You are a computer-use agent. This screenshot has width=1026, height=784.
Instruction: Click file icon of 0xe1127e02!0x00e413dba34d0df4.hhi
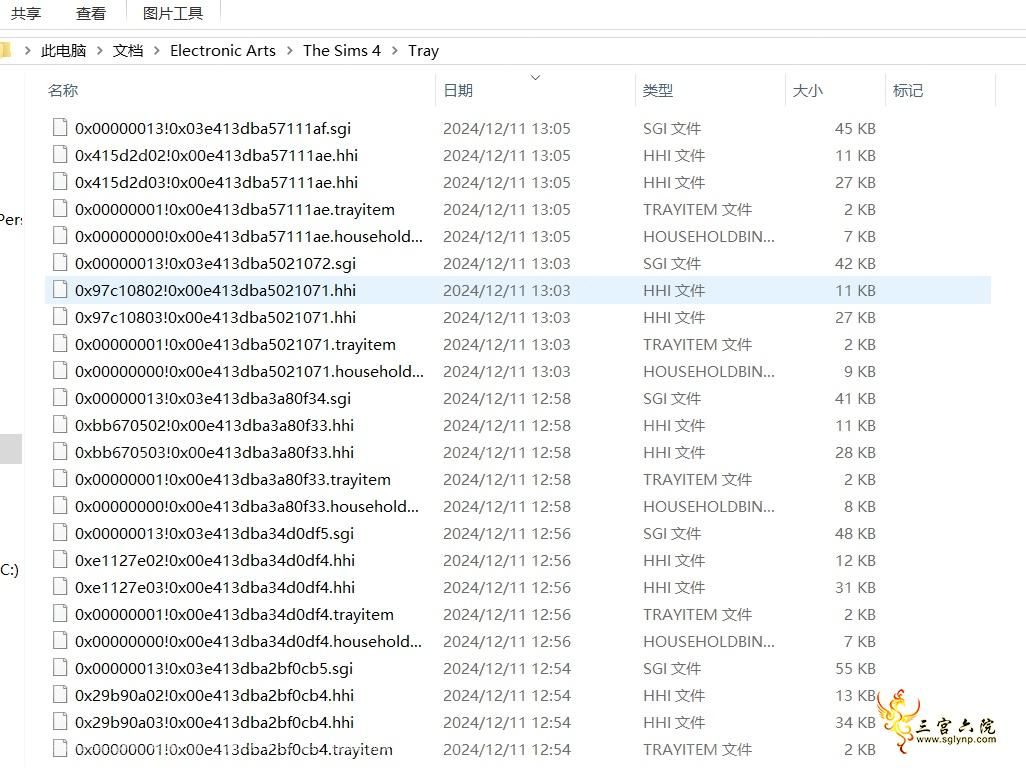(x=60, y=560)
